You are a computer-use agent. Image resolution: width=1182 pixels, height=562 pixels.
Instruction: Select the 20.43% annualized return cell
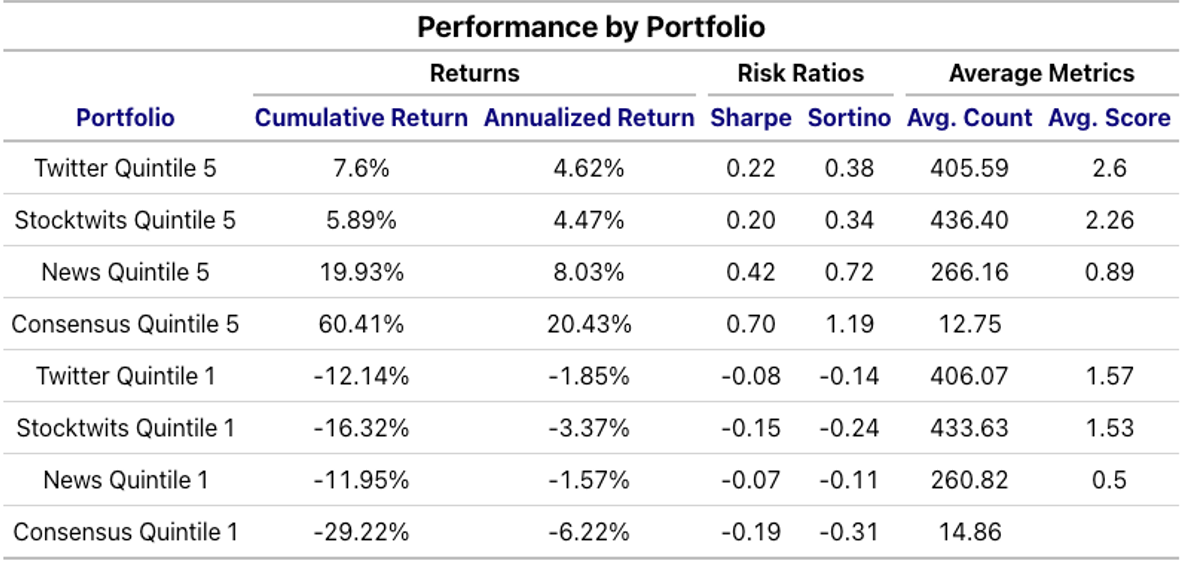589,324
